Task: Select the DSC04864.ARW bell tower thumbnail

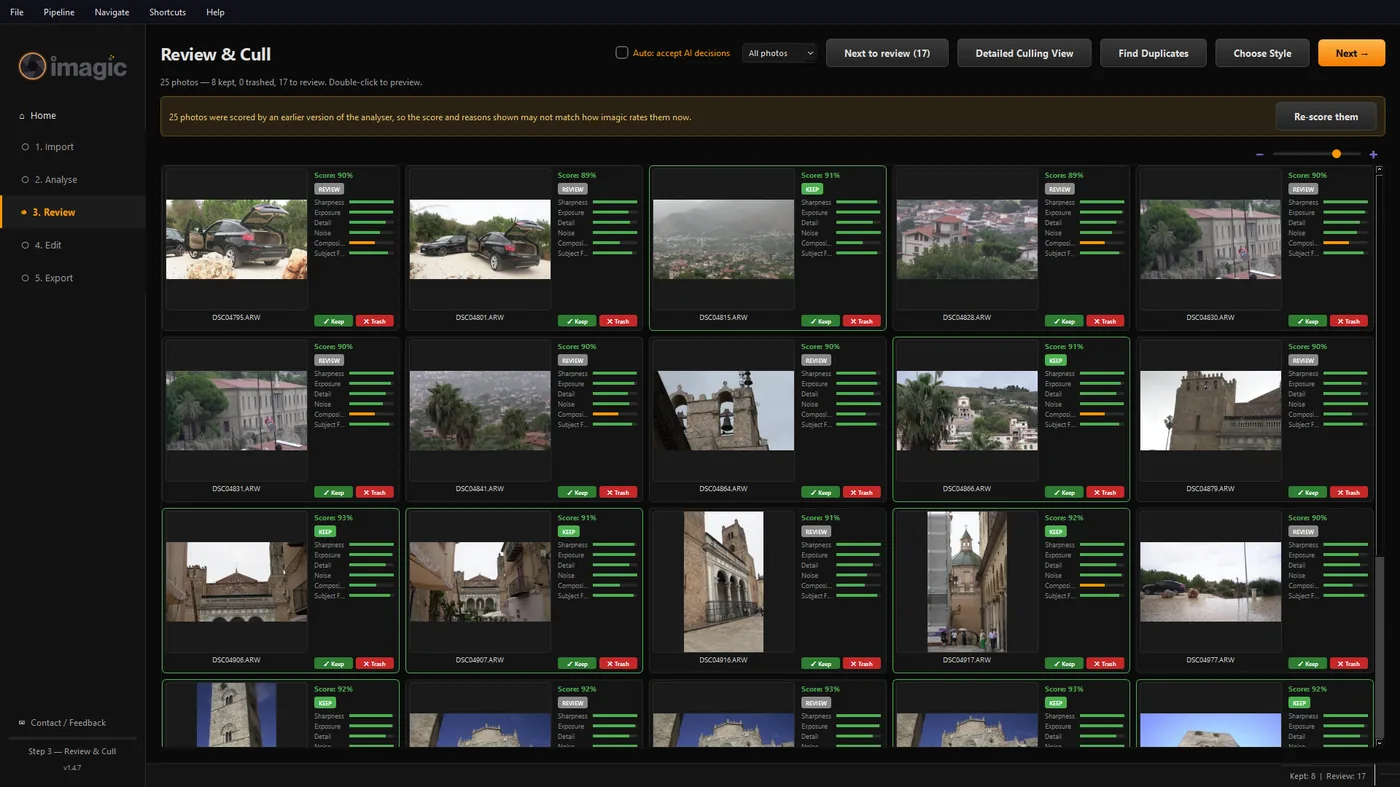Action: [724, 410]
